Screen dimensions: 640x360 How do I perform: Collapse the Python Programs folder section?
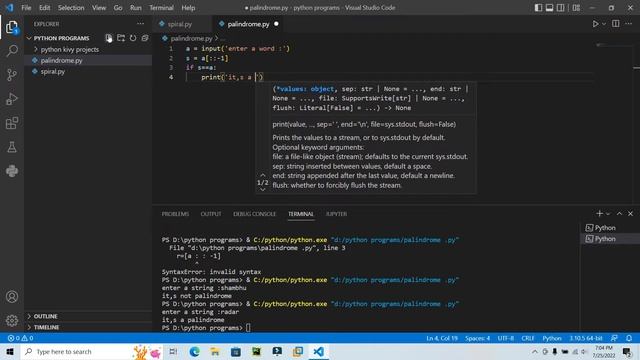coord(61,38)
